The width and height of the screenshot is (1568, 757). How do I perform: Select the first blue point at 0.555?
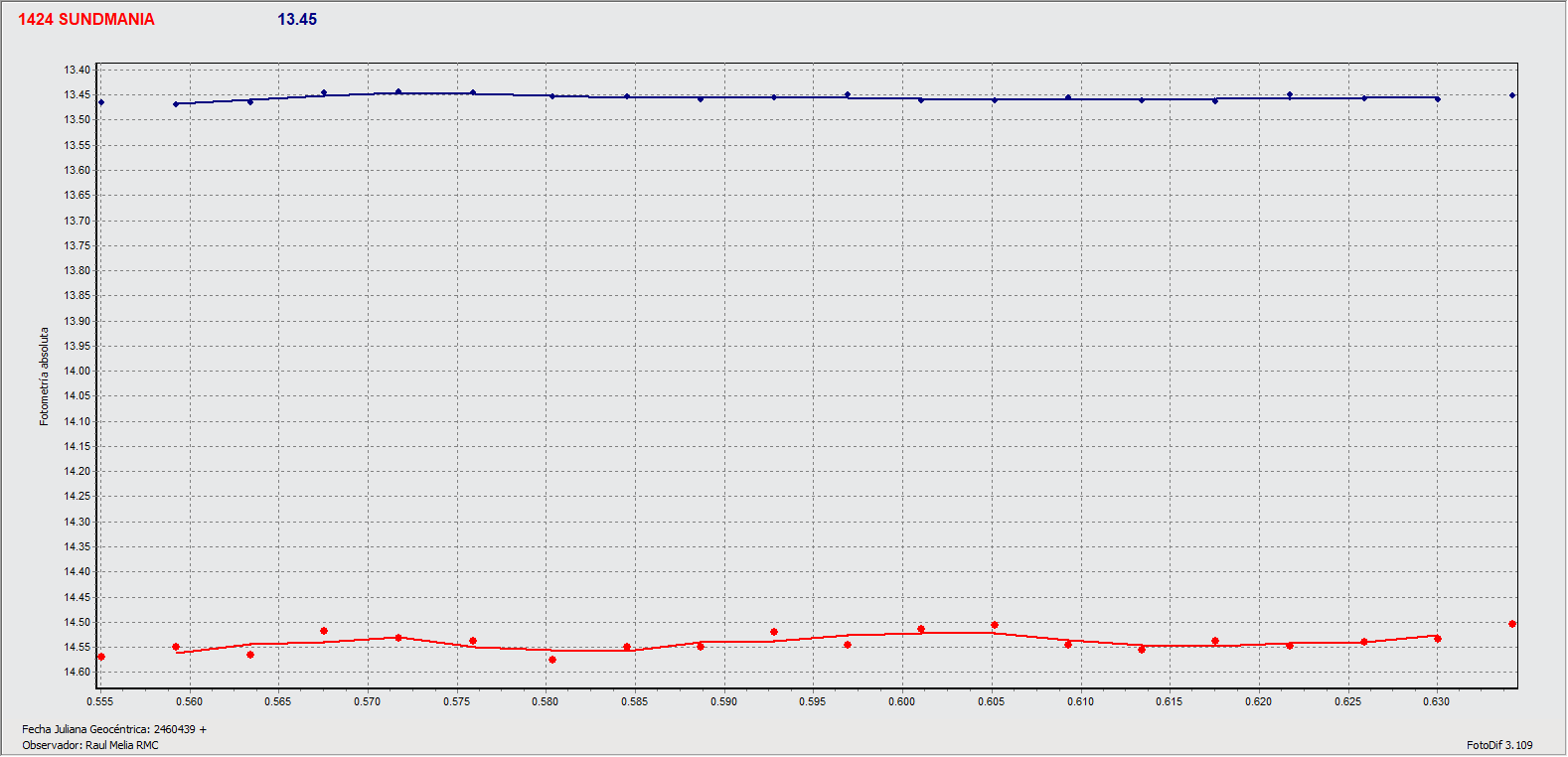(101, 102)
